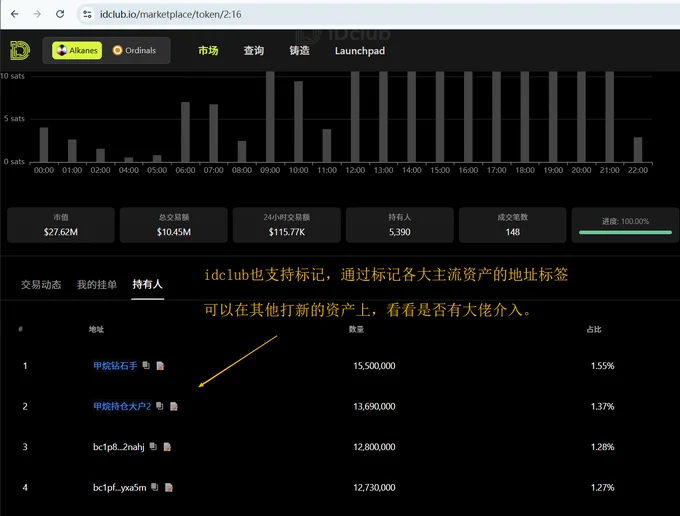Click the 持有人 5,390 card

pyautogui.click(x=399, y=225)
